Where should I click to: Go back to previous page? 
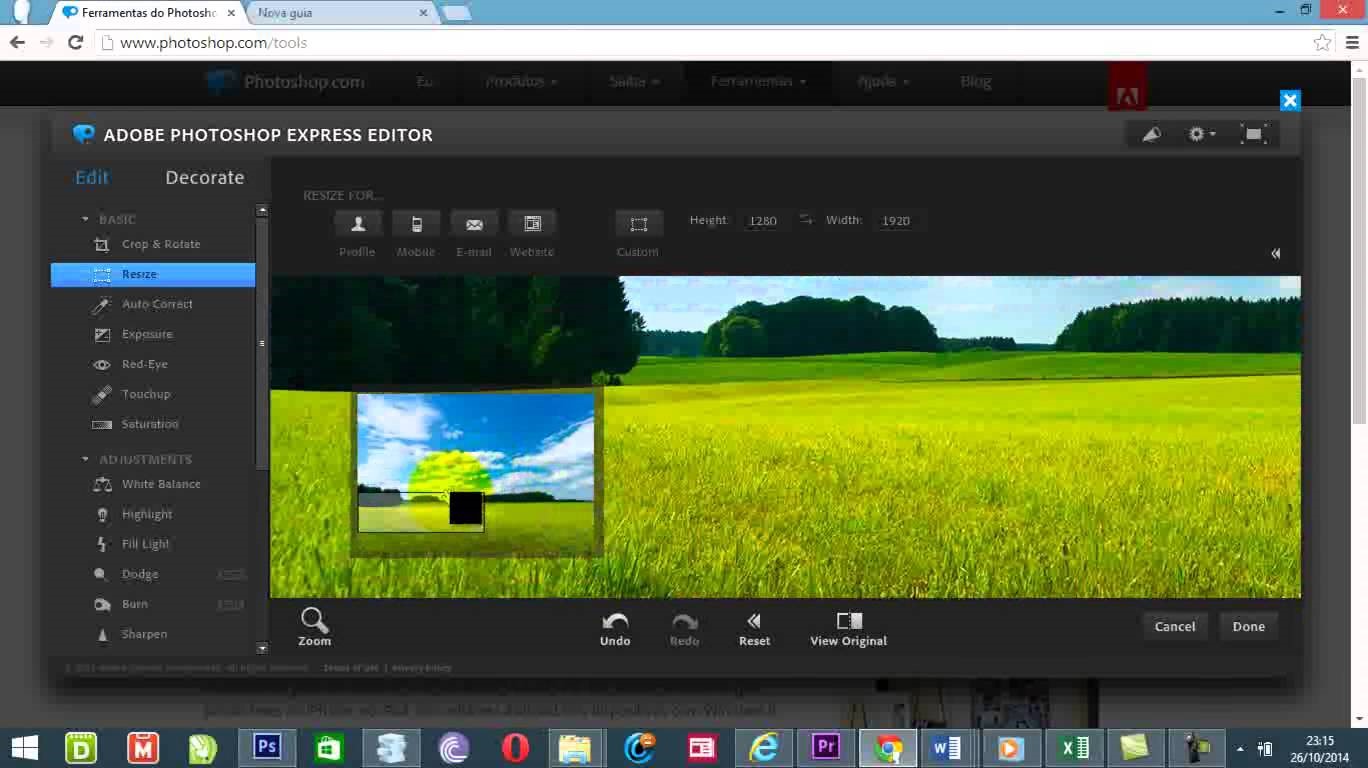[x=17, y=42]
